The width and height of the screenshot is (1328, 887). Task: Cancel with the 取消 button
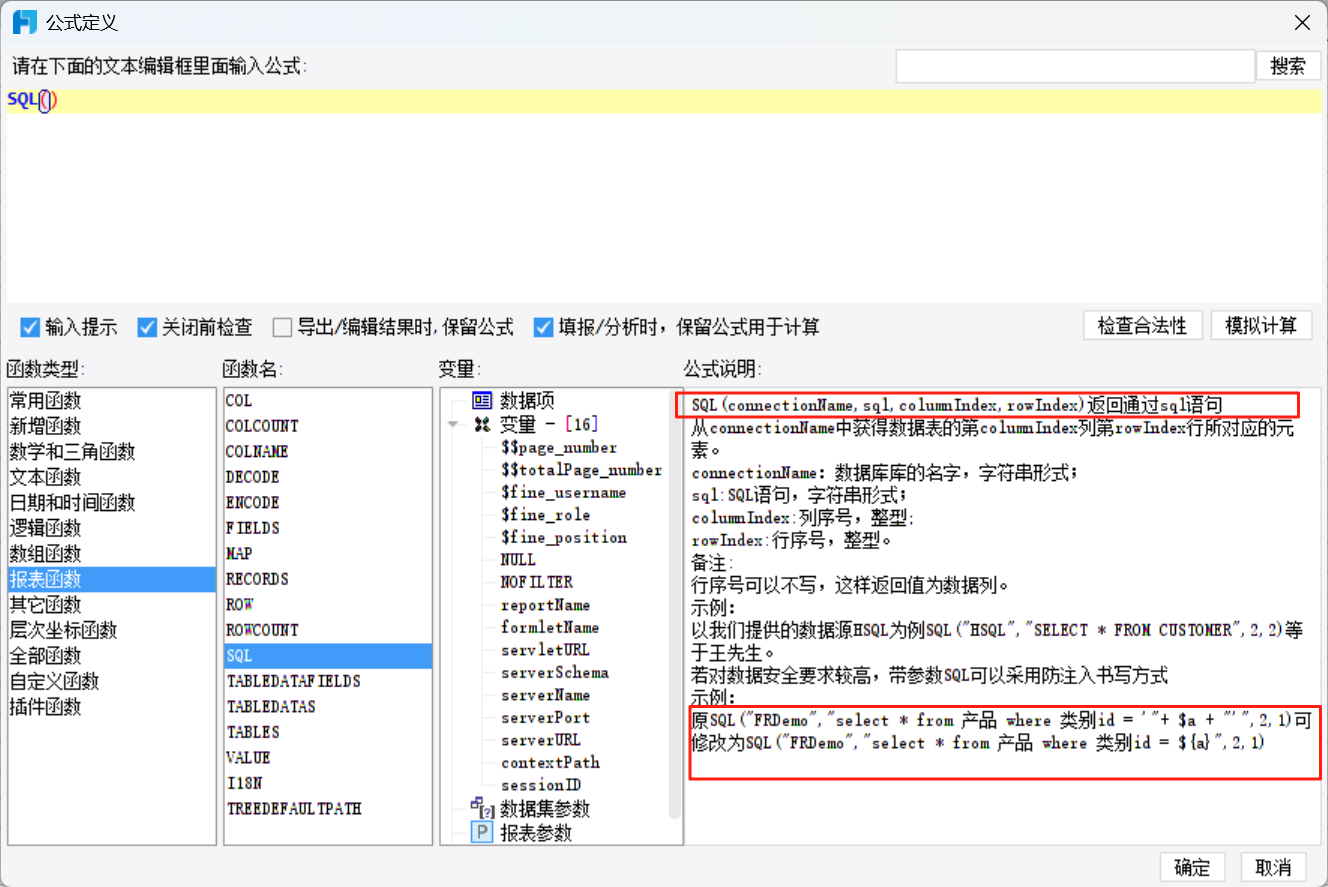(1273, 868)
